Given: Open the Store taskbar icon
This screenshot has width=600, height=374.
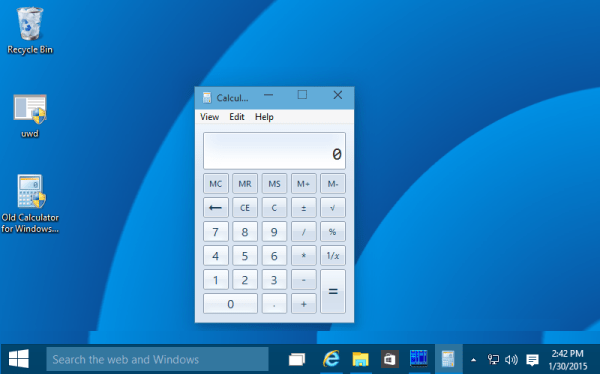Looking at the screenshot, I should pyautogui.click(x=390, y=359).
